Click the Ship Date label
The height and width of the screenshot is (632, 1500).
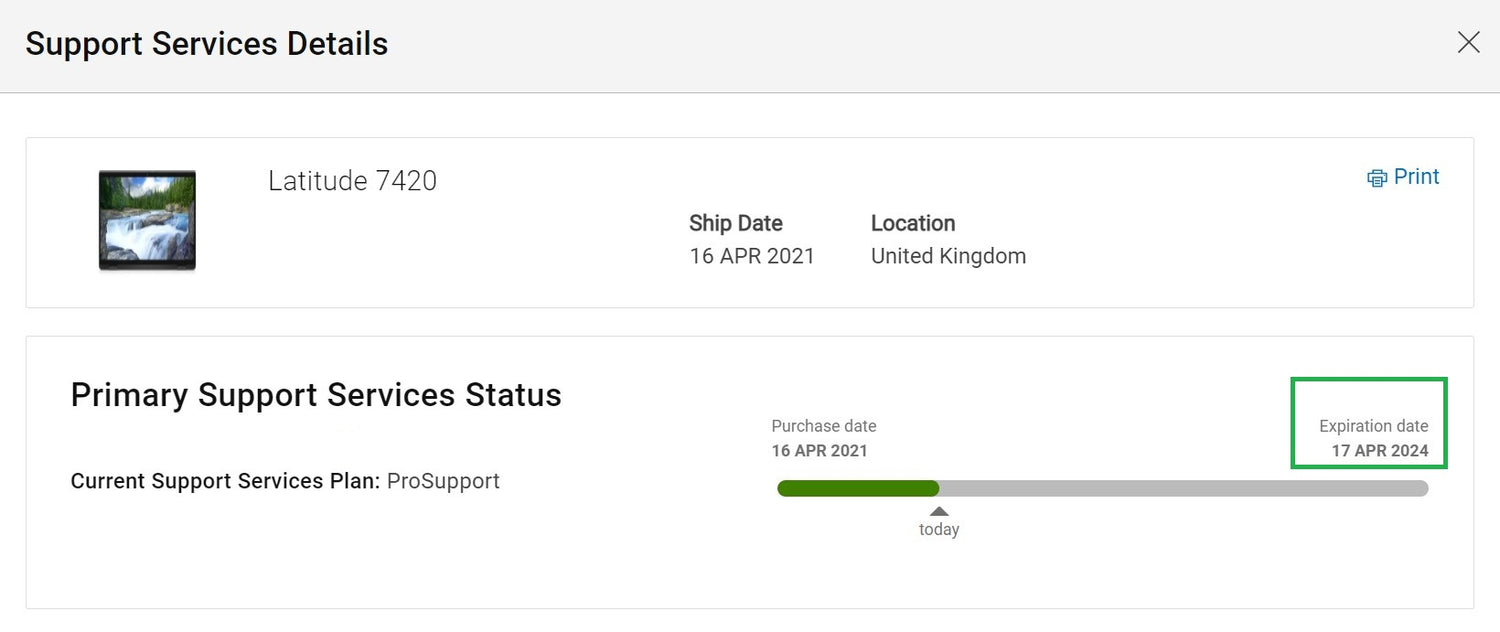click(x=735, y=223)
